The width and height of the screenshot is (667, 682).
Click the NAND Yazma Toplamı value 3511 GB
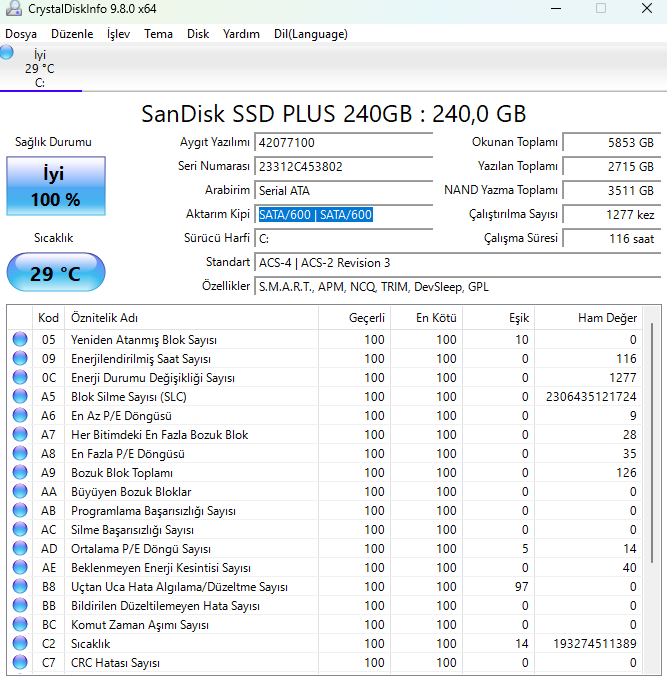(612, 191)
